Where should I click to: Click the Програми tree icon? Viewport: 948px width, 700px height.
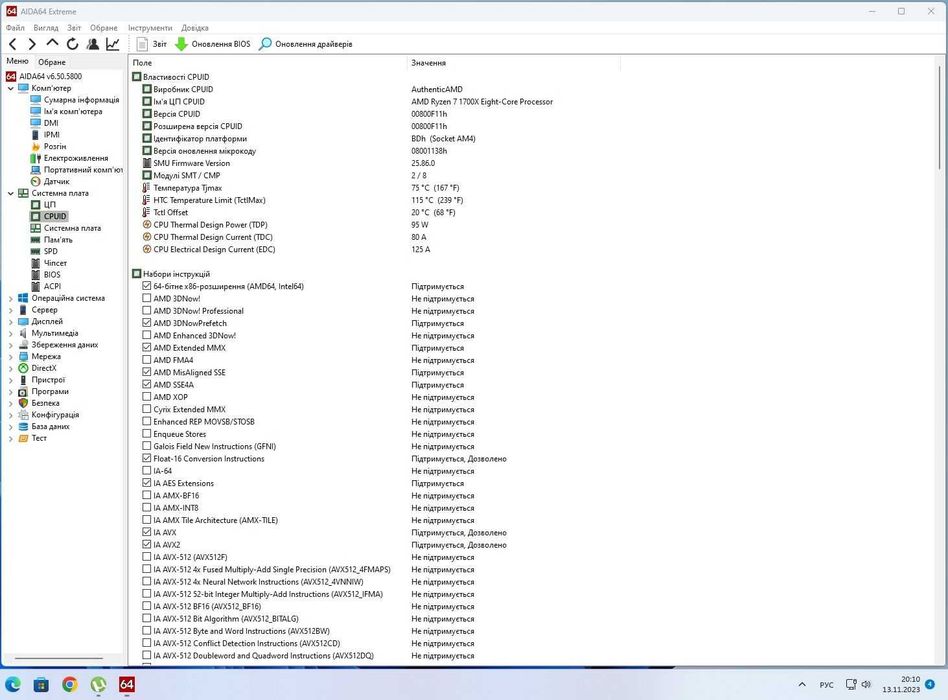point(23,392)
